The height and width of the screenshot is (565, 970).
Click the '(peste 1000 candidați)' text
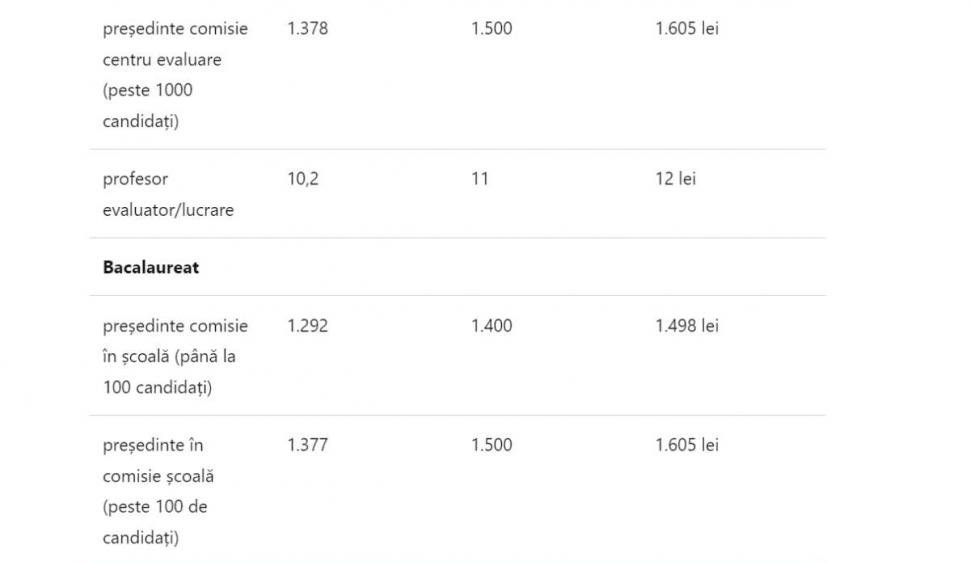point(147,106)
